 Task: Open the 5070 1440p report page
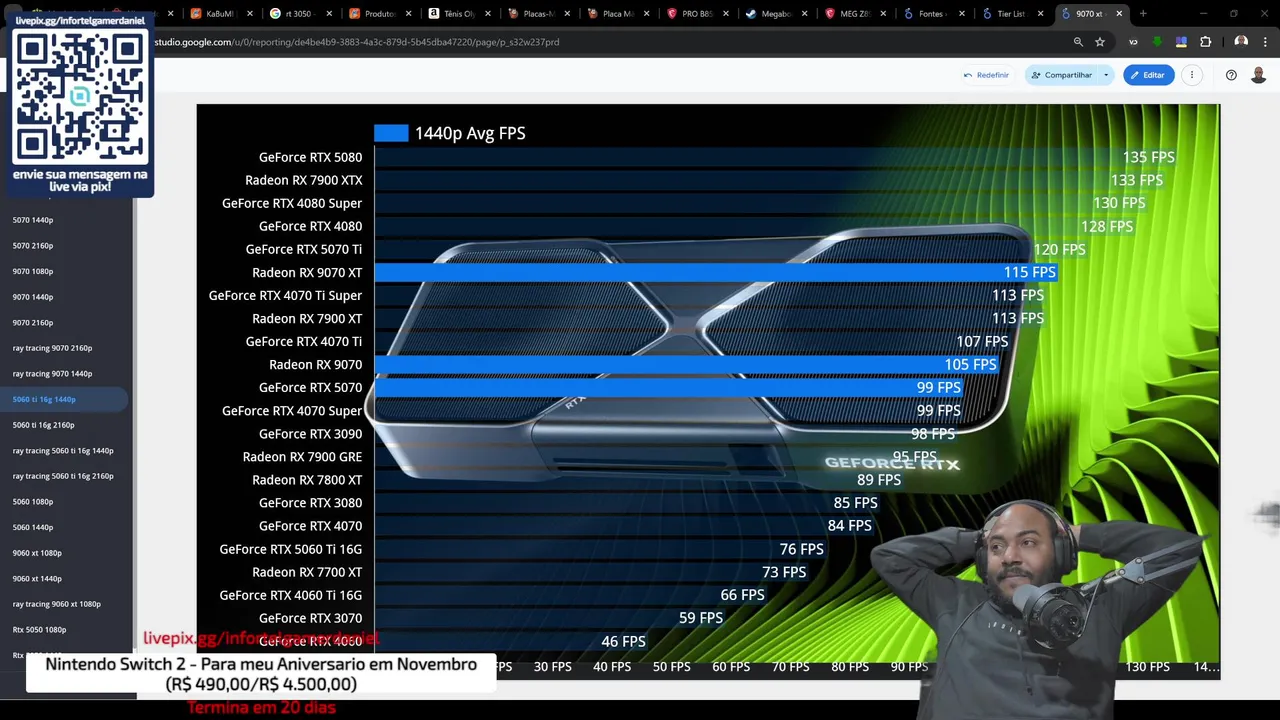point(33,220)
